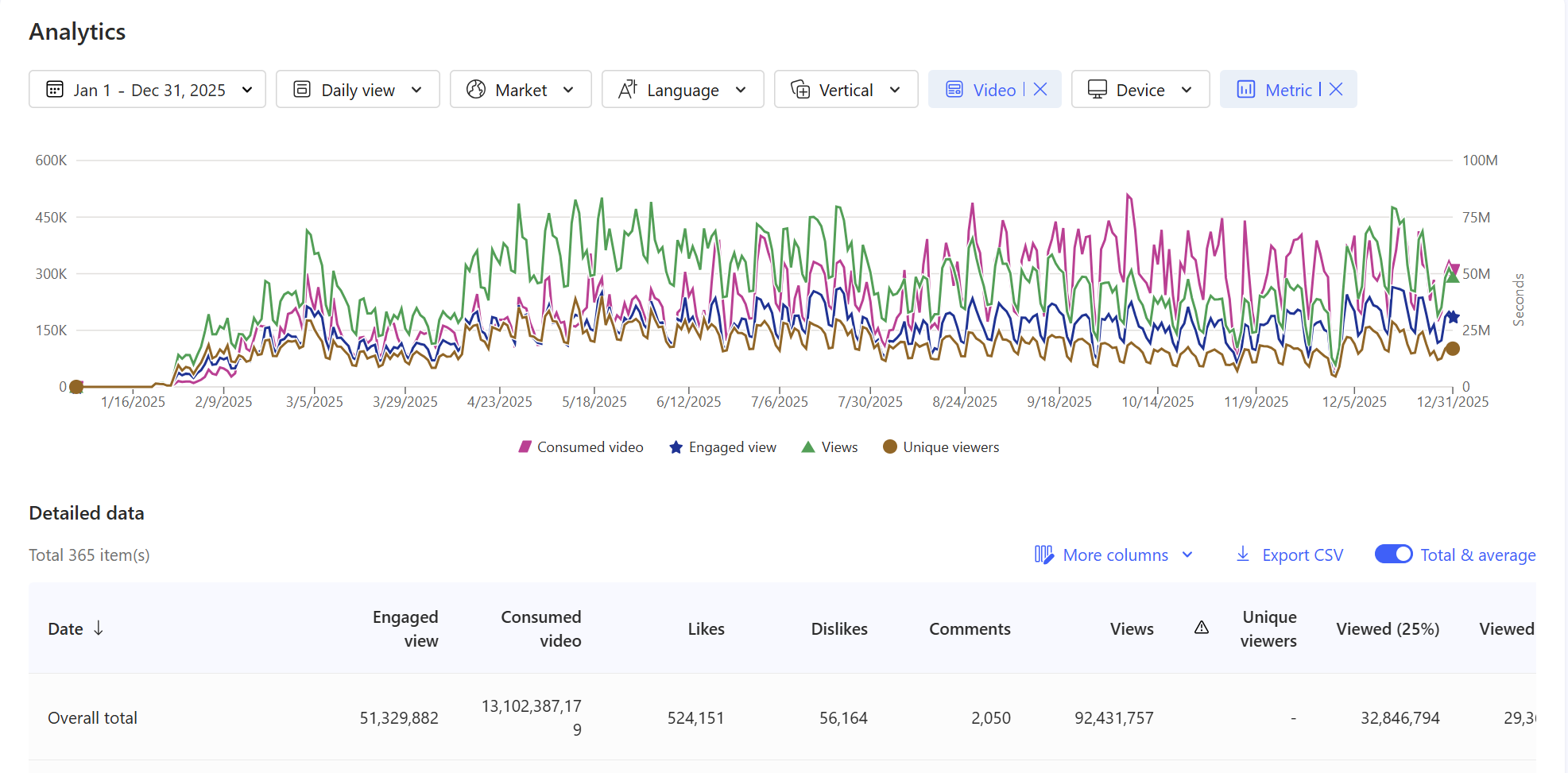Click the Vertical filter icon

[x=800, y=89]
